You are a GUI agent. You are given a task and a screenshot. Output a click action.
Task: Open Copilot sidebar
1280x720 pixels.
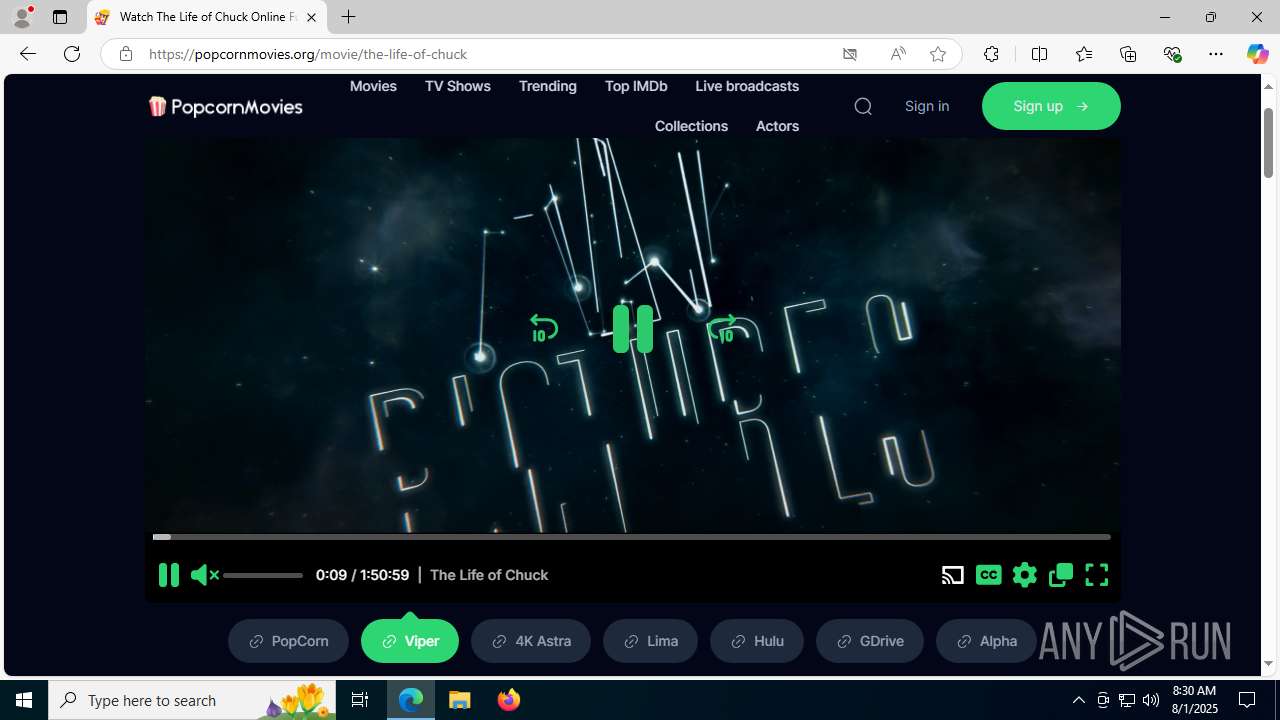click(x=1257, y=54)
